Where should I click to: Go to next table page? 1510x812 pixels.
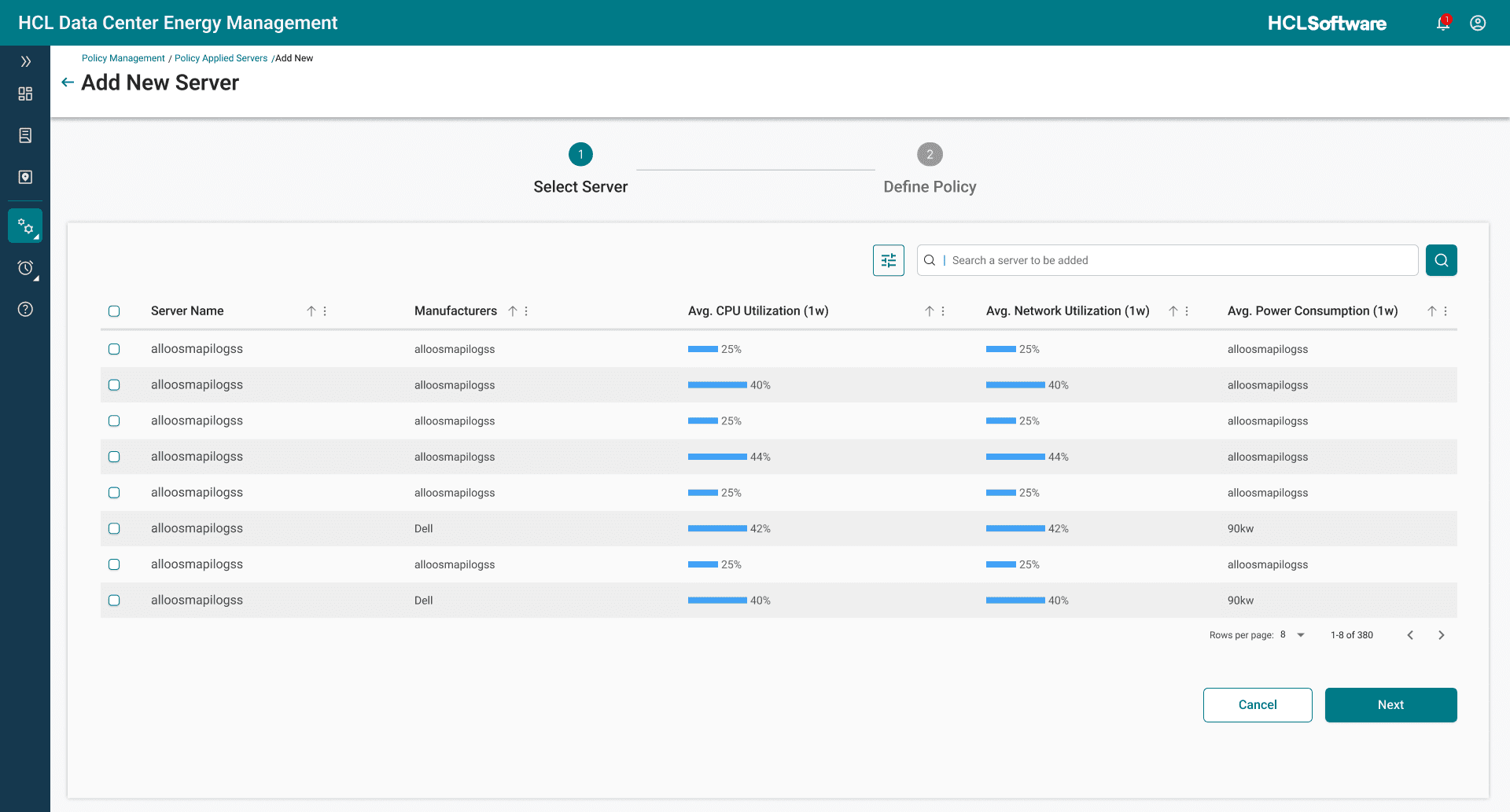click(1442, 635)
